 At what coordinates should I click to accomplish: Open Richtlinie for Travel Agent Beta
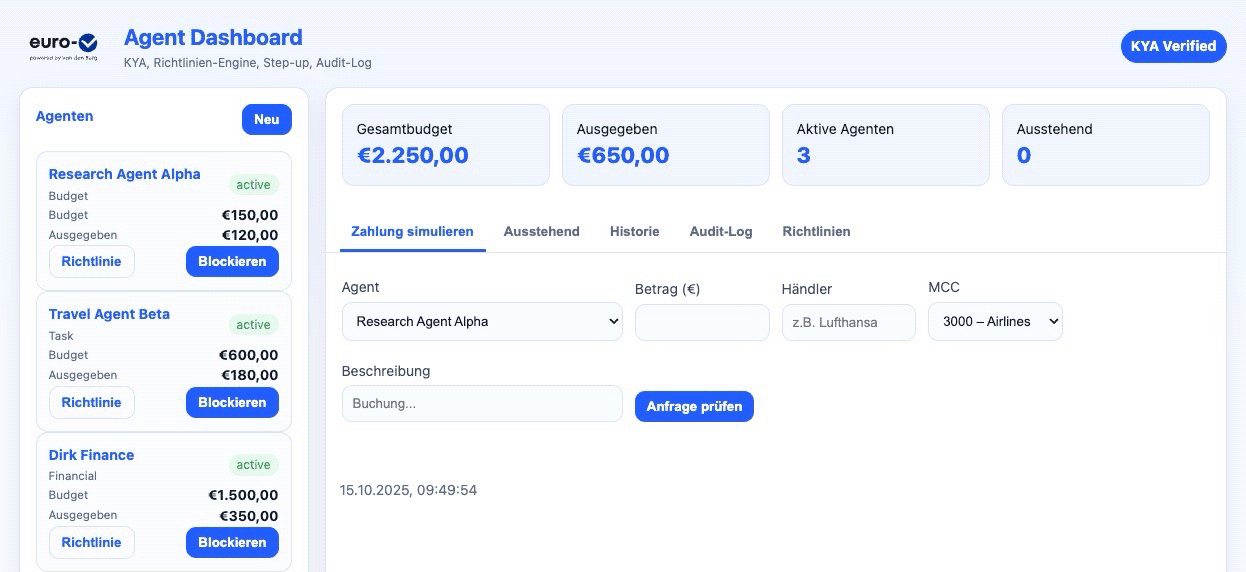click(x=91, y=402)
